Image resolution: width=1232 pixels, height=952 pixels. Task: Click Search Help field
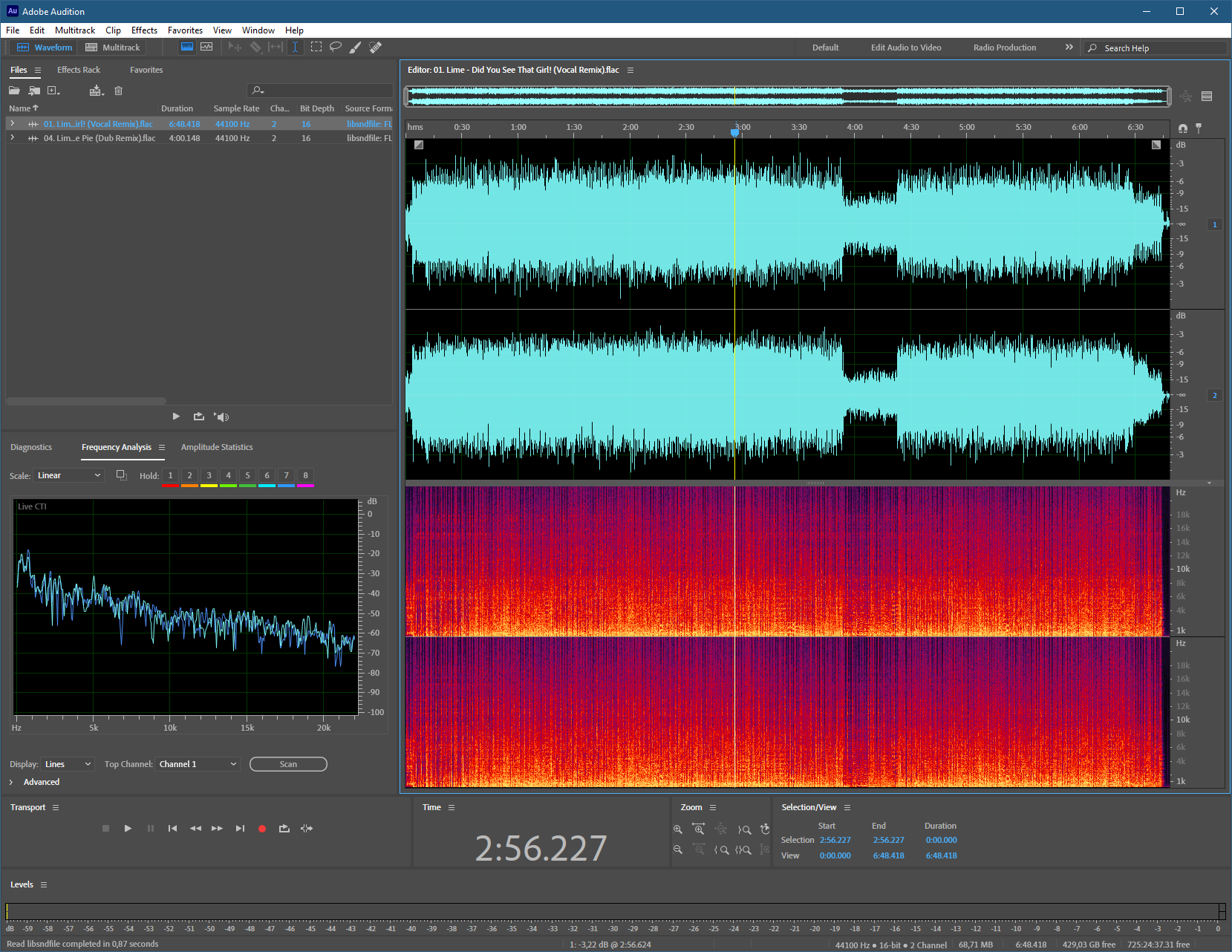pyautogui.click(x=1155, y=48)
